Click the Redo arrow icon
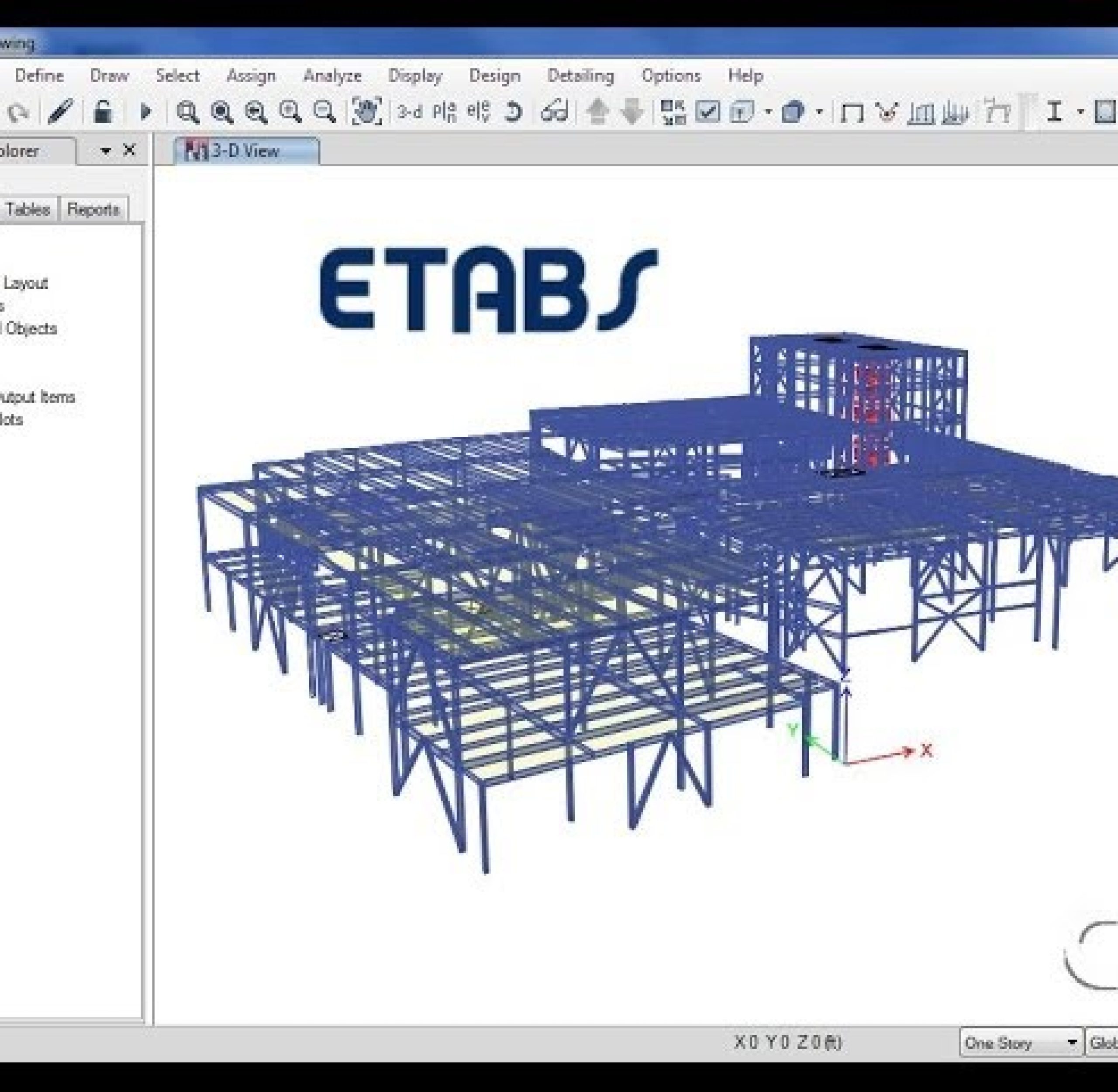 point(18,112)
